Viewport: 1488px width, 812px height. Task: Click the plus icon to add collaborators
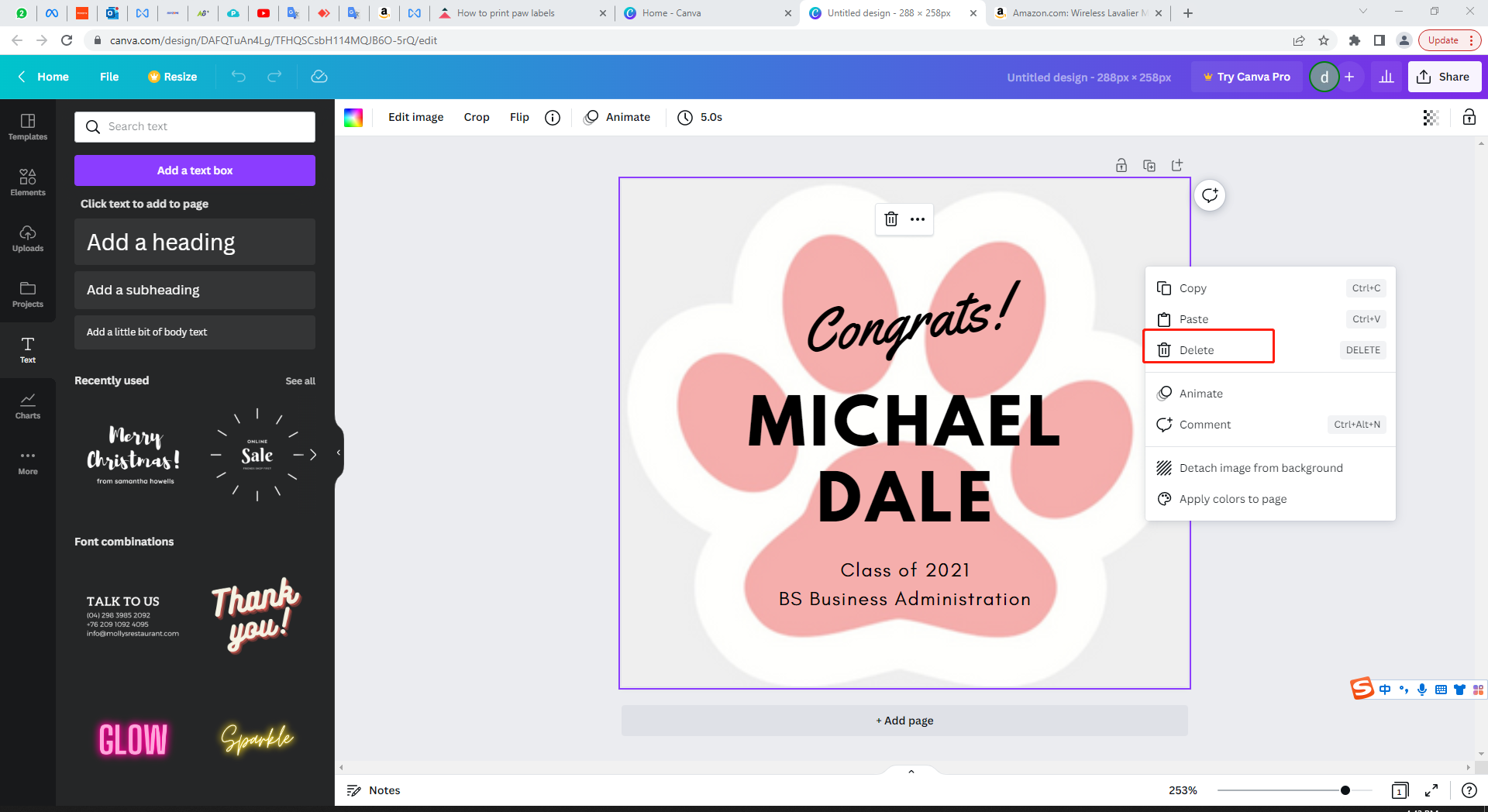point(1349,77)
